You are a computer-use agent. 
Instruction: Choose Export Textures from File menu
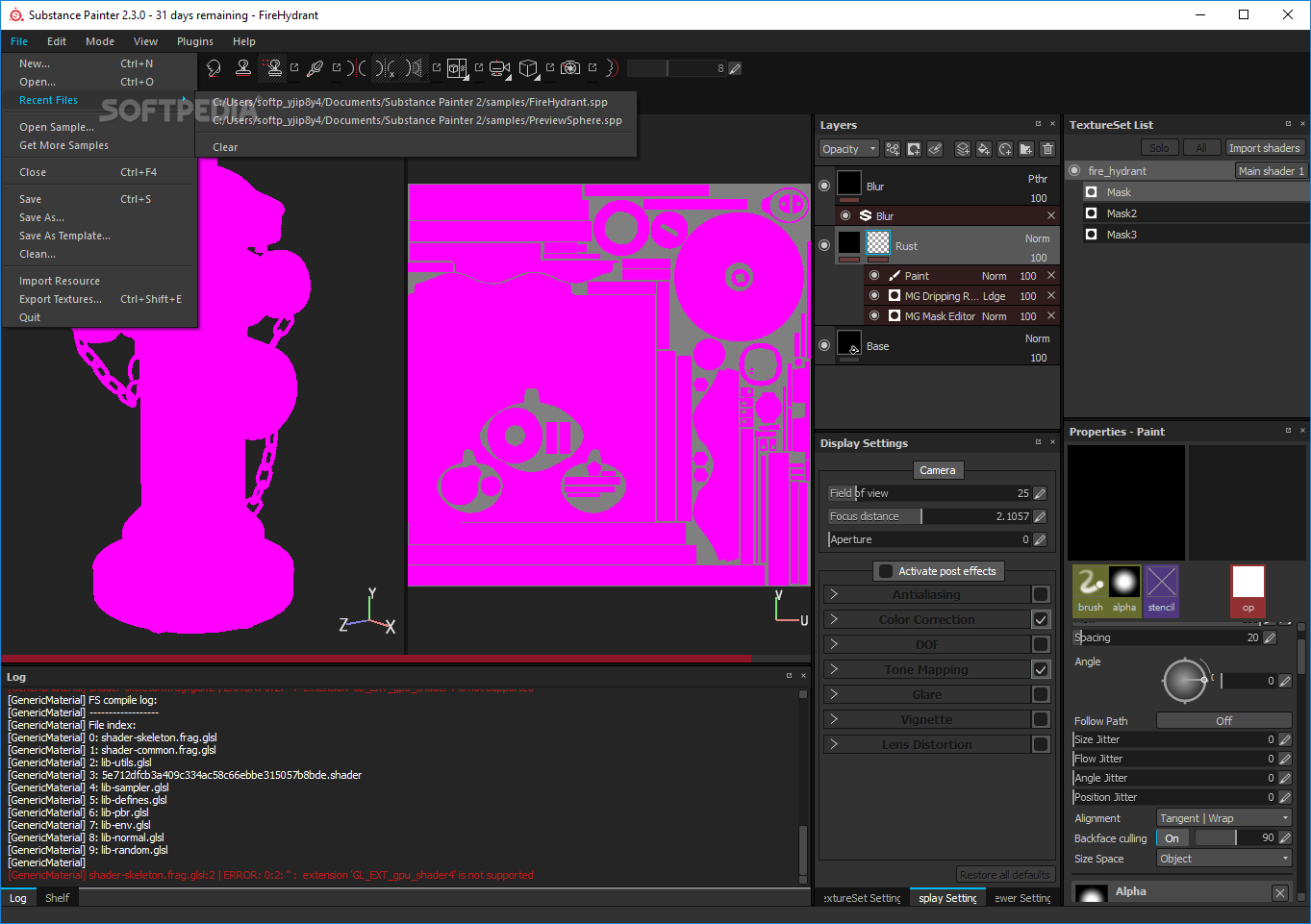100,299
